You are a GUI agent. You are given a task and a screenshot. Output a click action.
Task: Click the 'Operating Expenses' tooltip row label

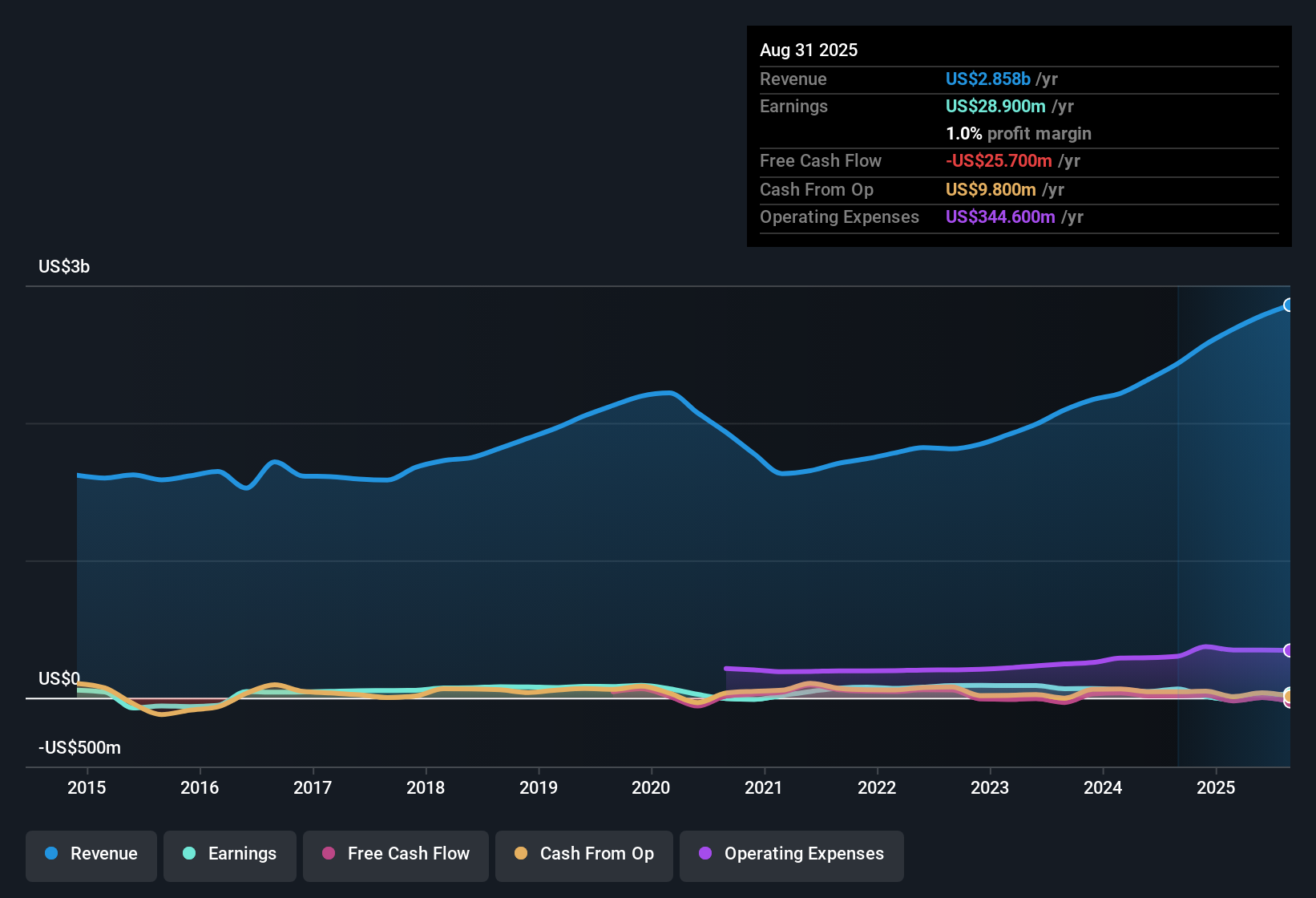coord(839,216)
